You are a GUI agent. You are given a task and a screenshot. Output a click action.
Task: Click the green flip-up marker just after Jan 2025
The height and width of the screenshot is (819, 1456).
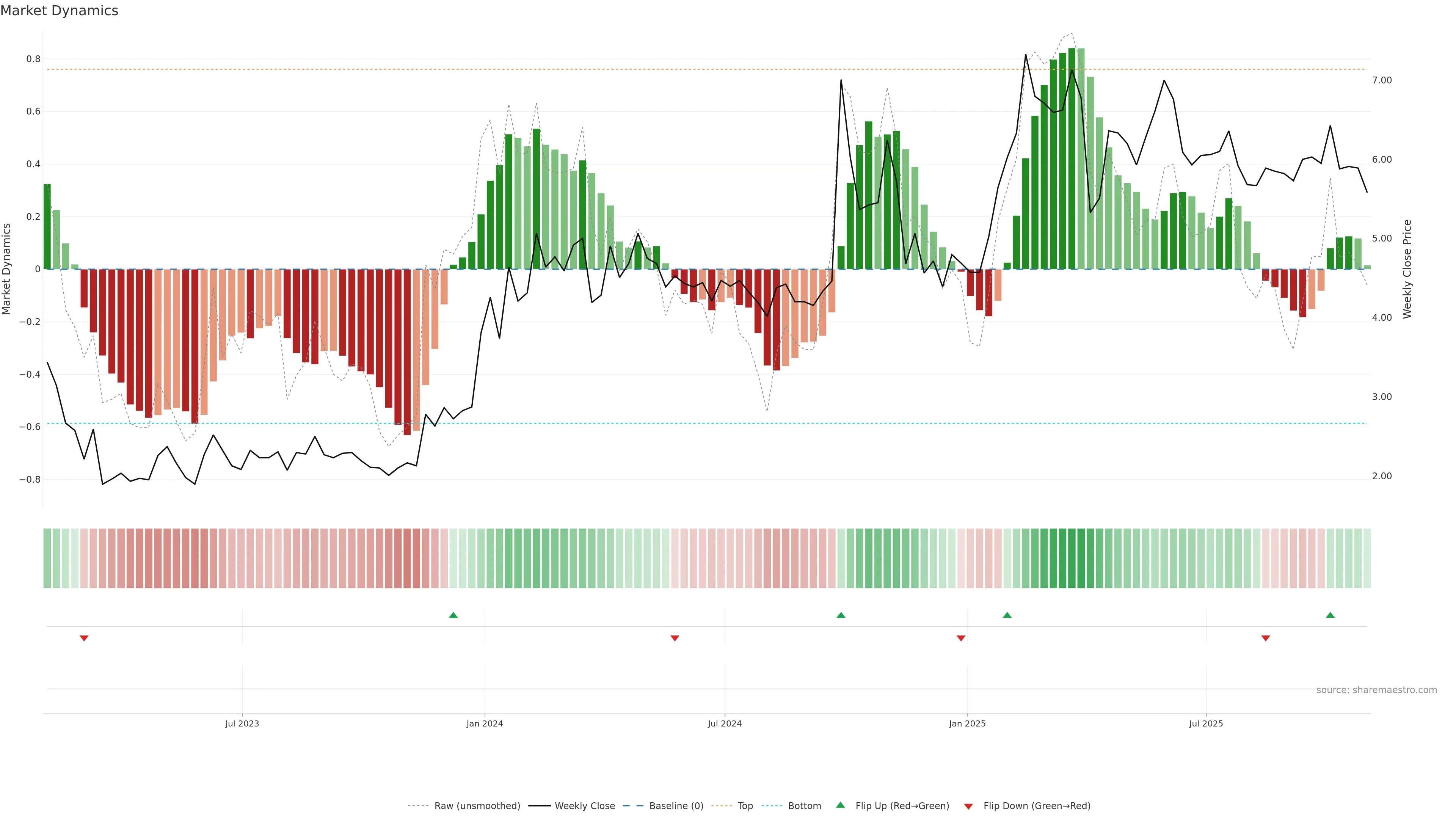1007,615
